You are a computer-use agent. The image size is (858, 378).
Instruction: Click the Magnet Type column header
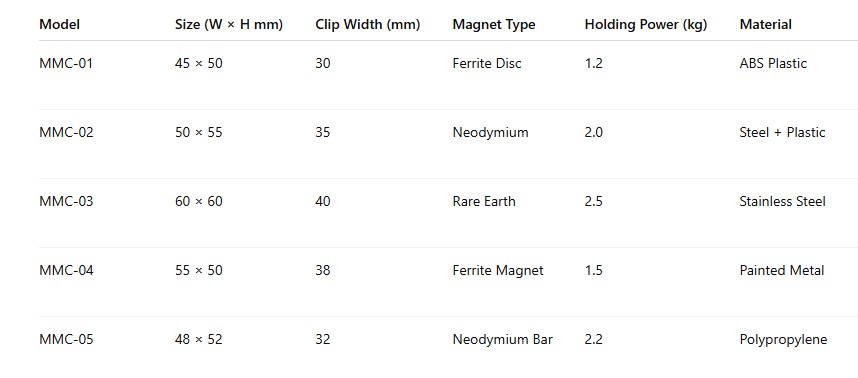tap(494, 25)
